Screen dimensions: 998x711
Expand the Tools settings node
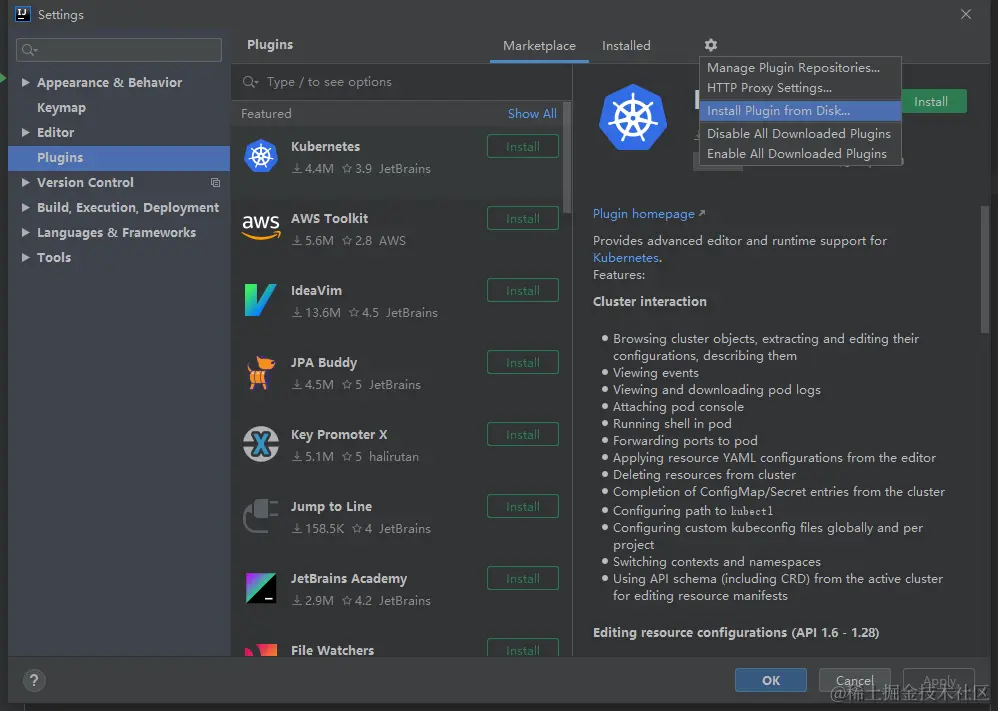pos(25,257)
